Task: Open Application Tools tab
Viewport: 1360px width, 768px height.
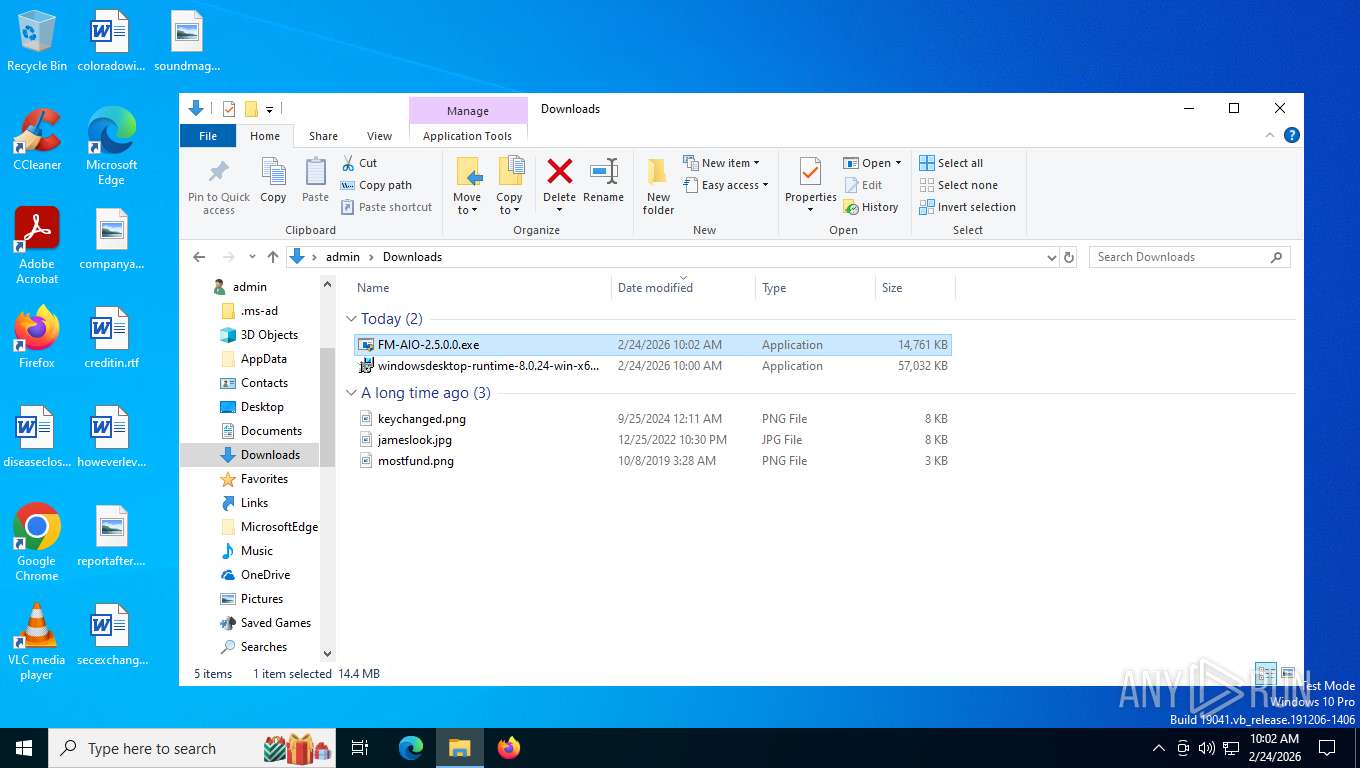Action: [x=467, y=136]
